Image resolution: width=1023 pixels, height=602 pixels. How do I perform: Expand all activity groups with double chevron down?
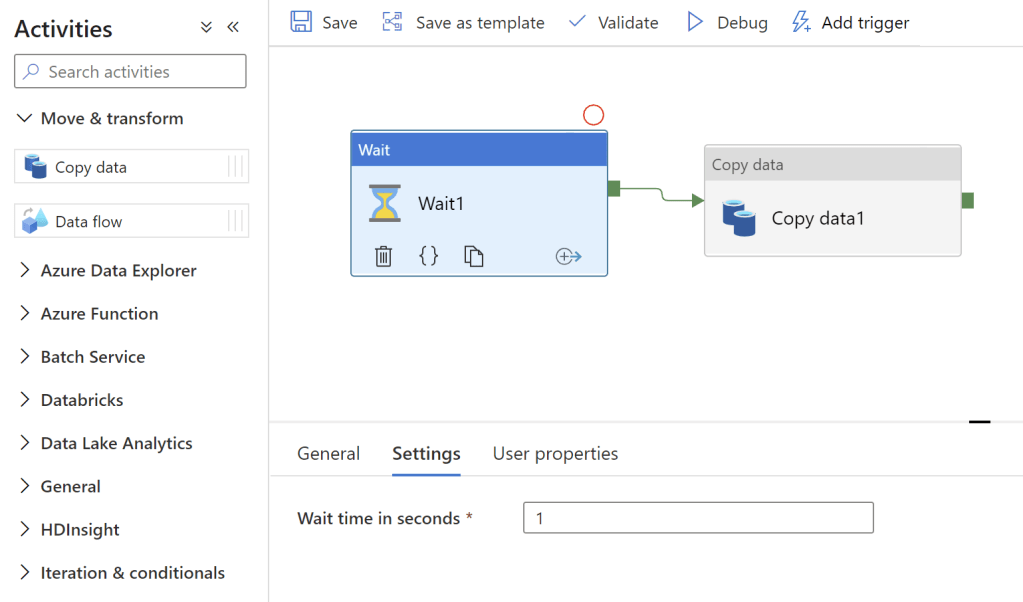point(206,28)
